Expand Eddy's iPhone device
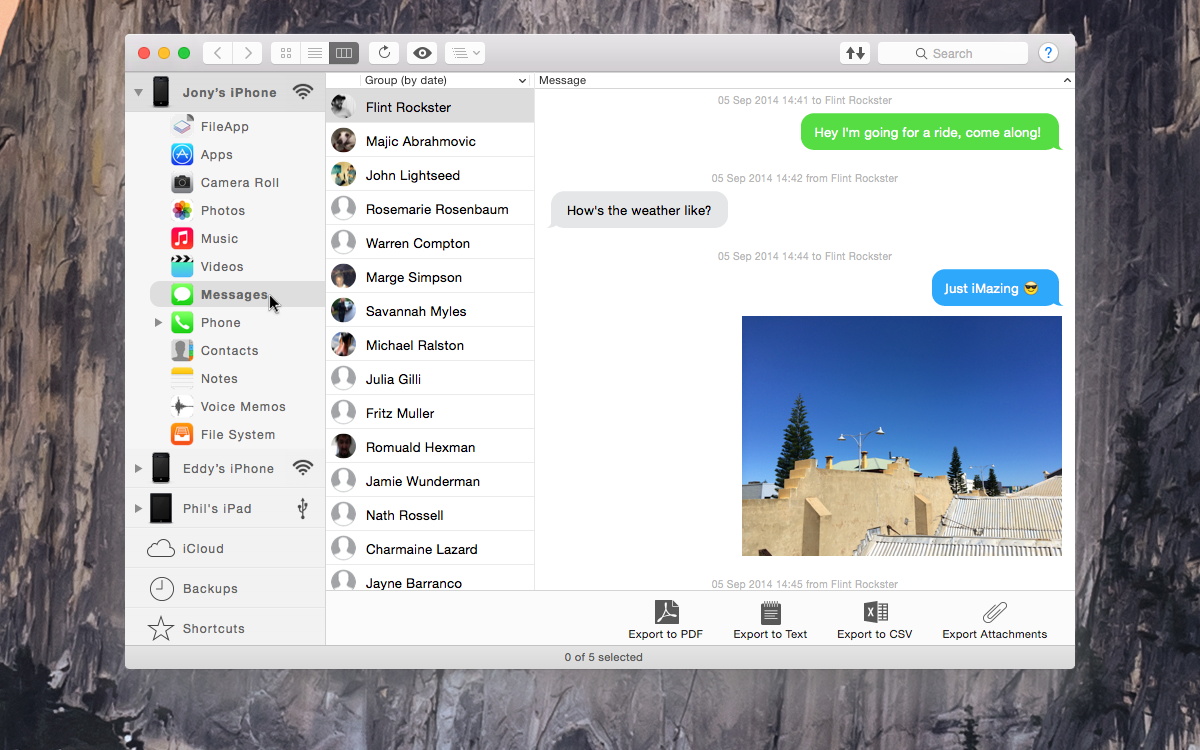This screenshot has height=750, width=1200. [x=138, y=468]
